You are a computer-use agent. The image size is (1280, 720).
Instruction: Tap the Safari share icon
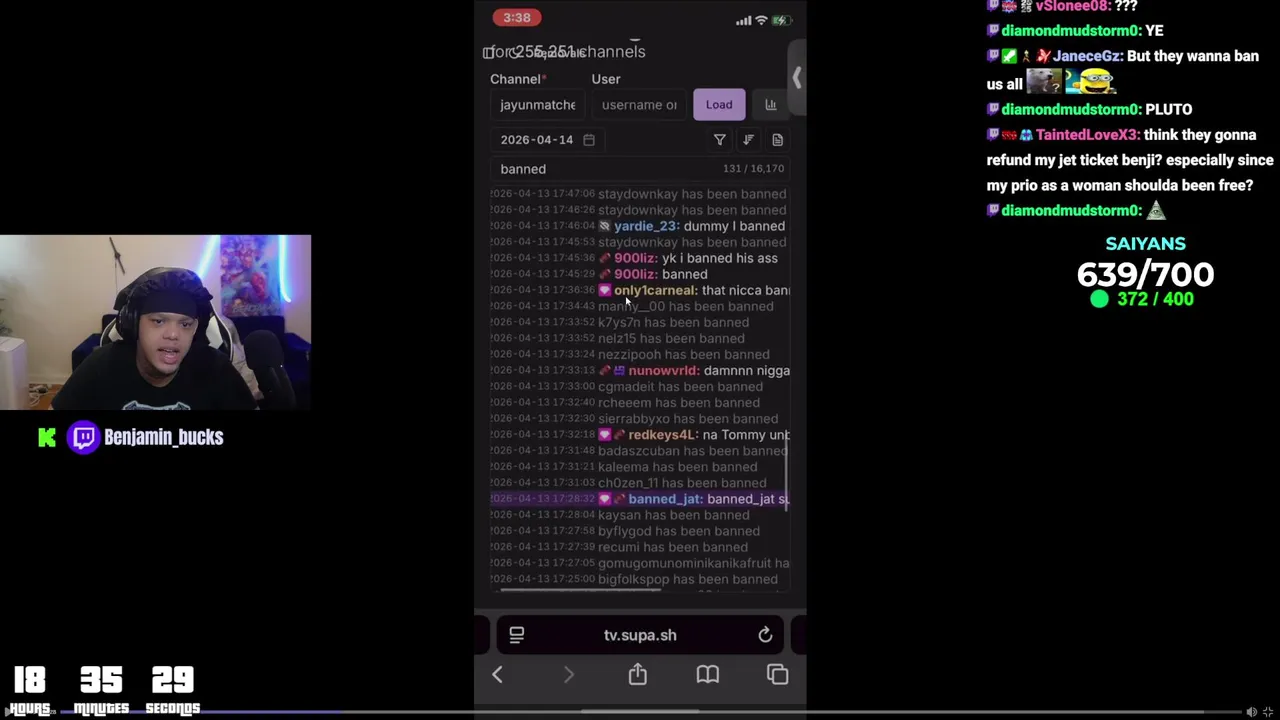click(x=637, y=674)
